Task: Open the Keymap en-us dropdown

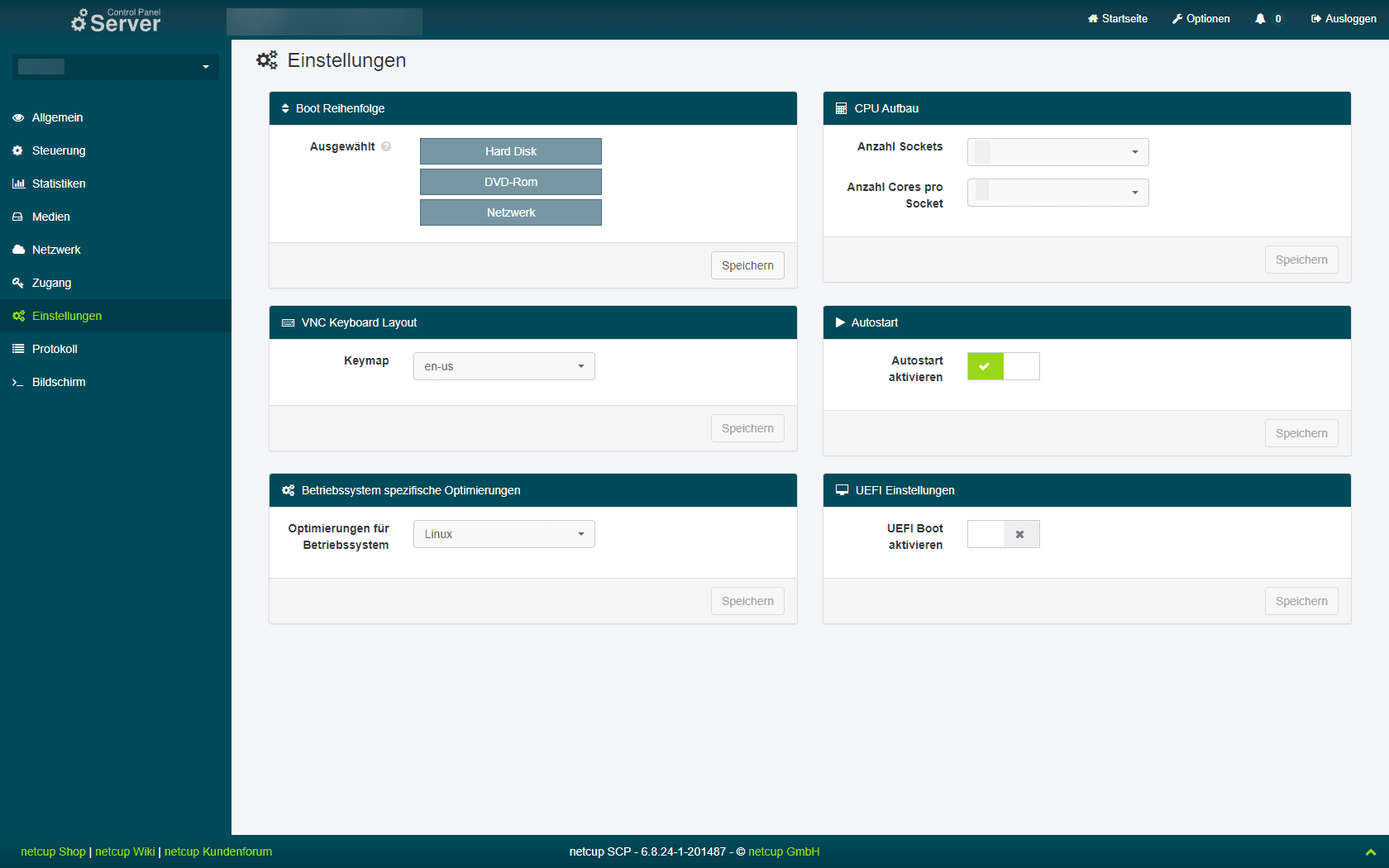Action: coord(504,366)
